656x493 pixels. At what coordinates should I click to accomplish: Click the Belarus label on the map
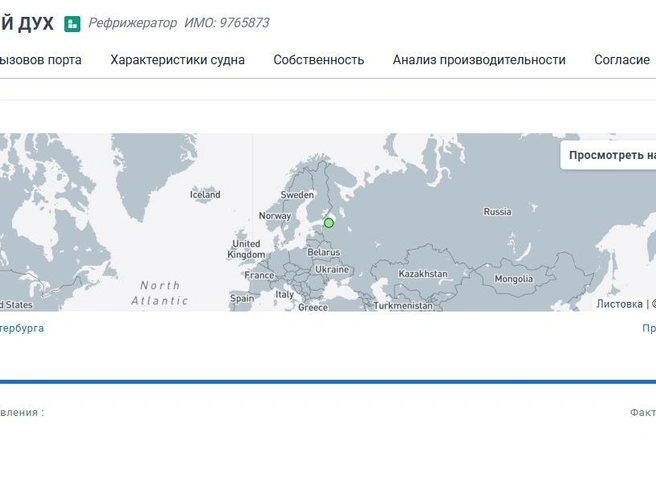coord(323,252)
